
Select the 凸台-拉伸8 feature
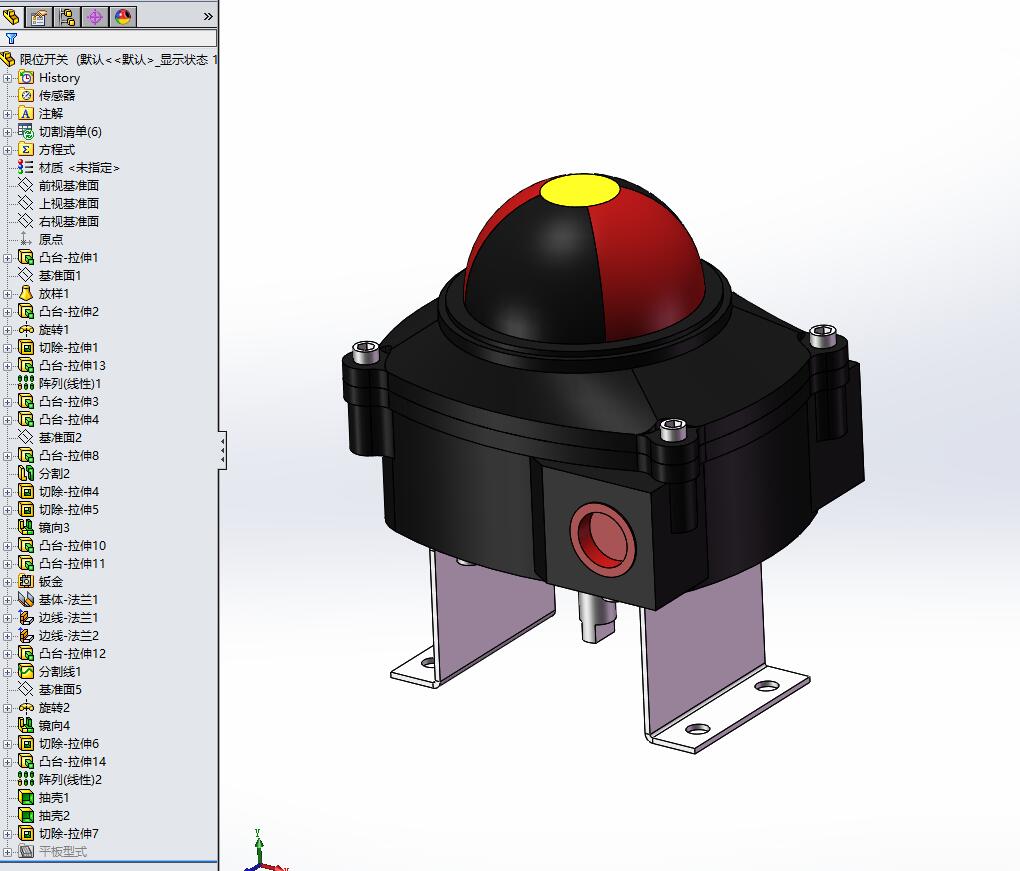coord(59,455)
